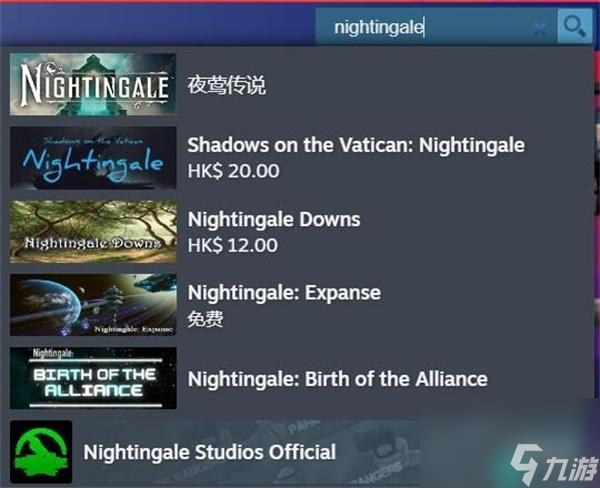Choose the Nightingale Downs result title
Image resolution: width=600 pixels, height=488 pixels.
[x=274, y=219]
